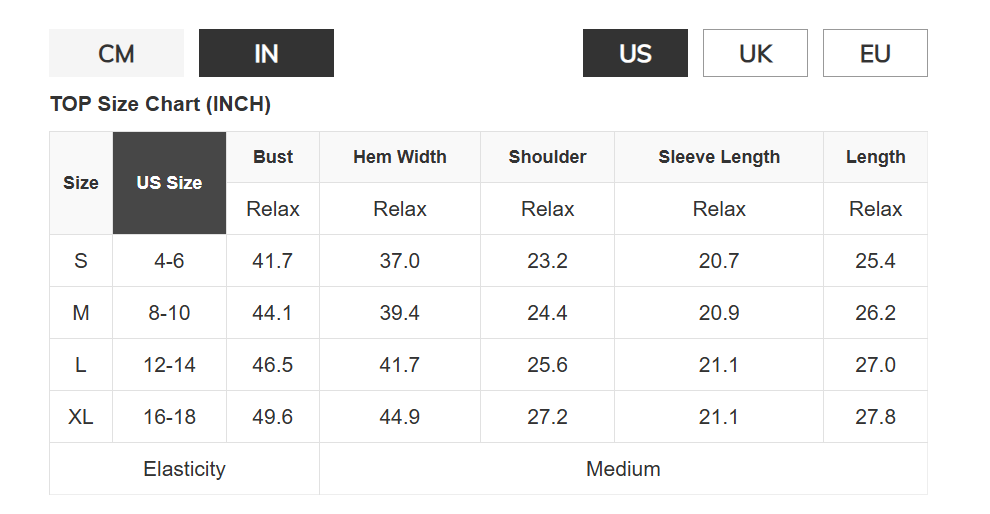Click the Length column header
990x514 pixels.
click(875, 157)
